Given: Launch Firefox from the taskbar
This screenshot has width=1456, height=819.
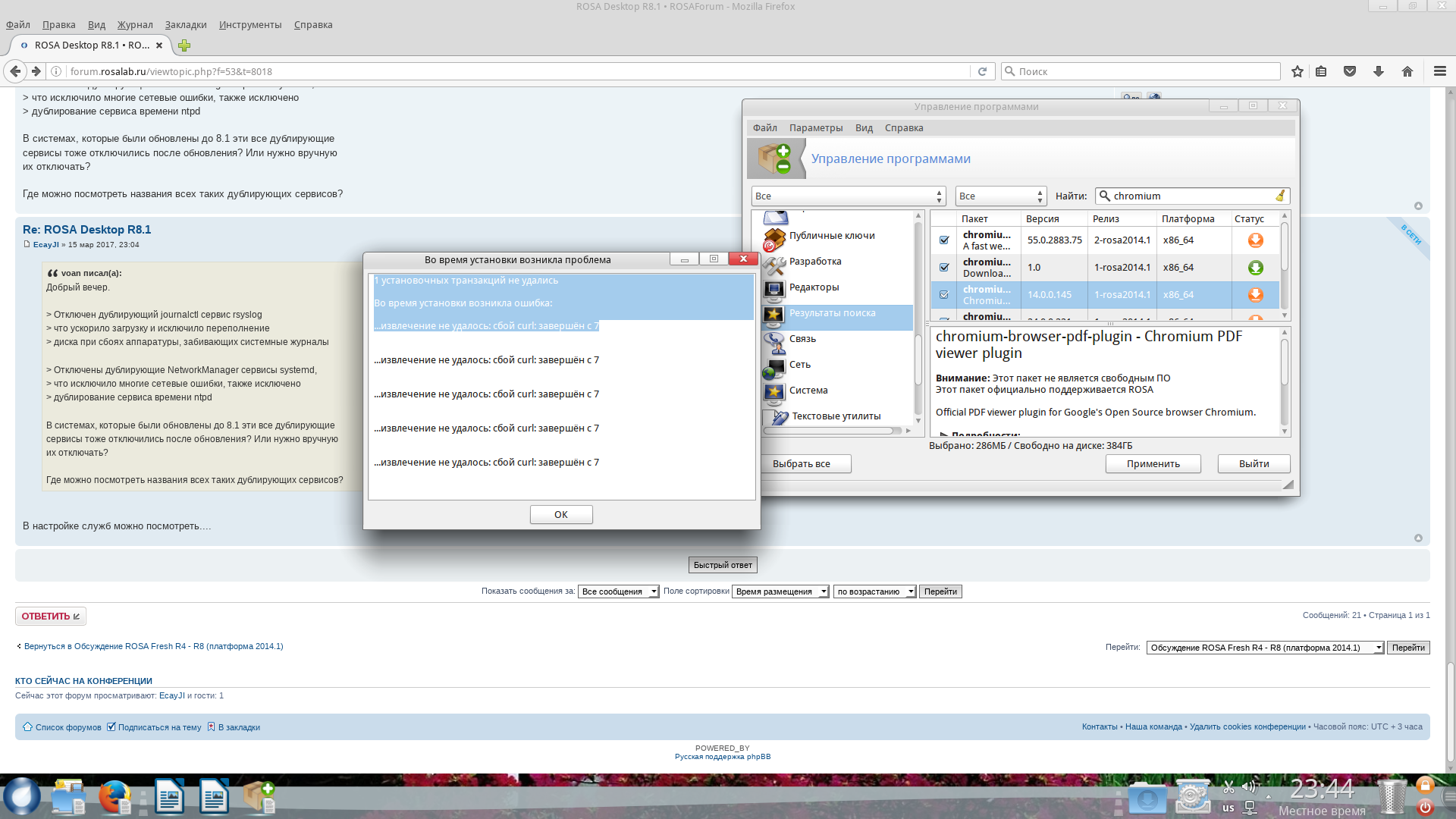Looking at the screenshot, I should click(x=115, y=797).
